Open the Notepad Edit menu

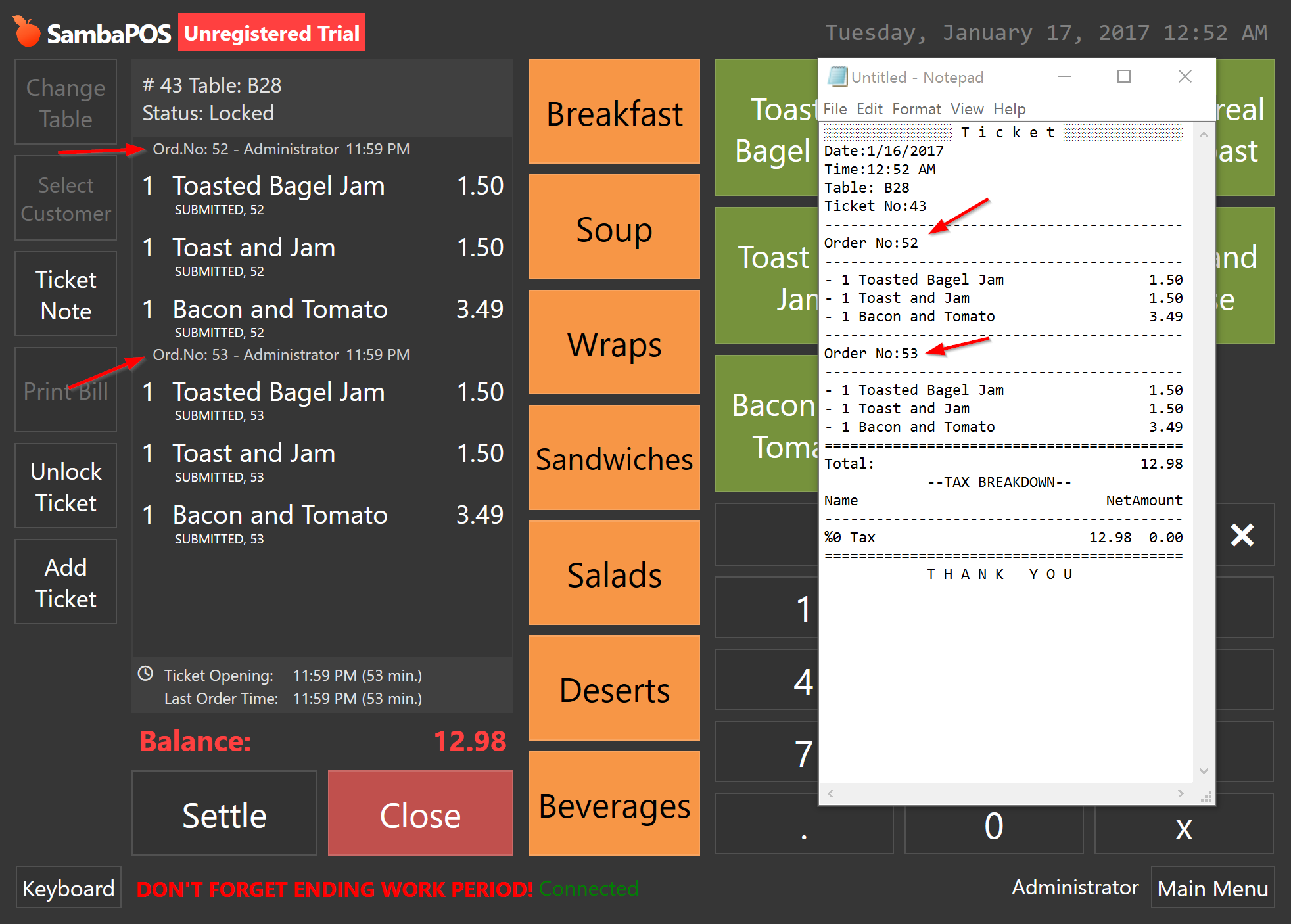(x=870, y=109)
